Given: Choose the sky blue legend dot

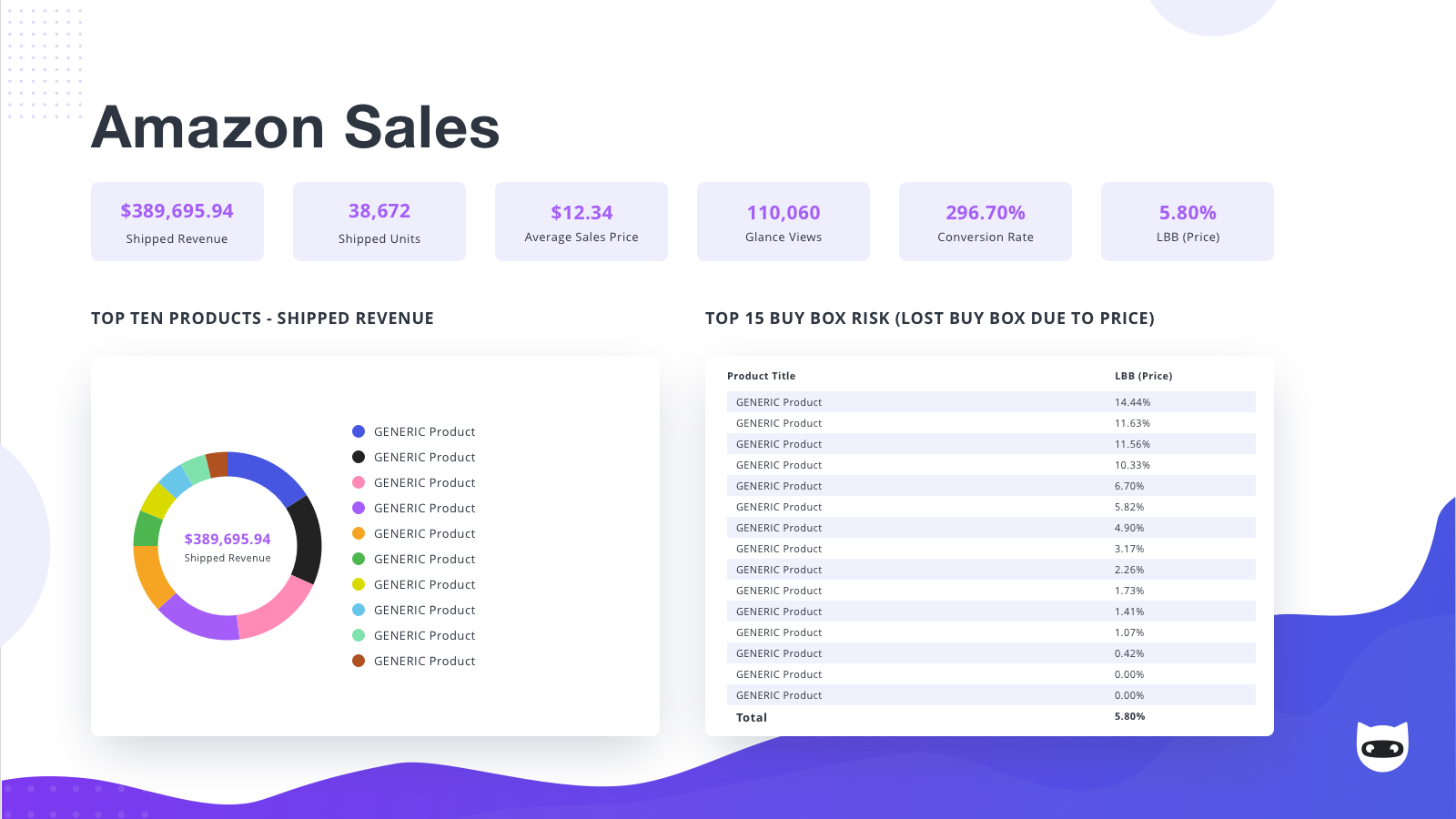Looking at the screenshot, I should click(359, 610).
